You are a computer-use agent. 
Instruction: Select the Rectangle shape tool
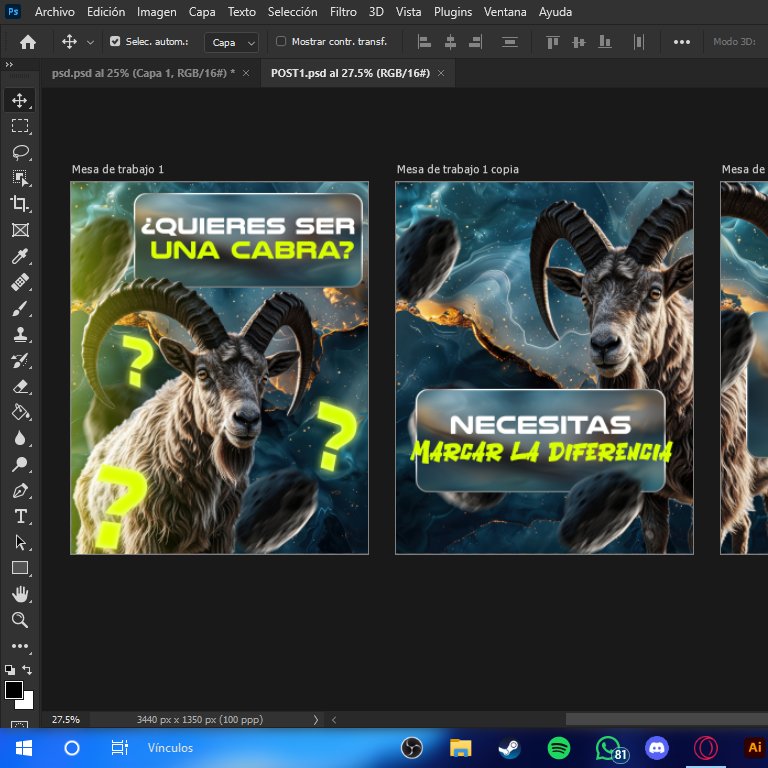point(20,568)
